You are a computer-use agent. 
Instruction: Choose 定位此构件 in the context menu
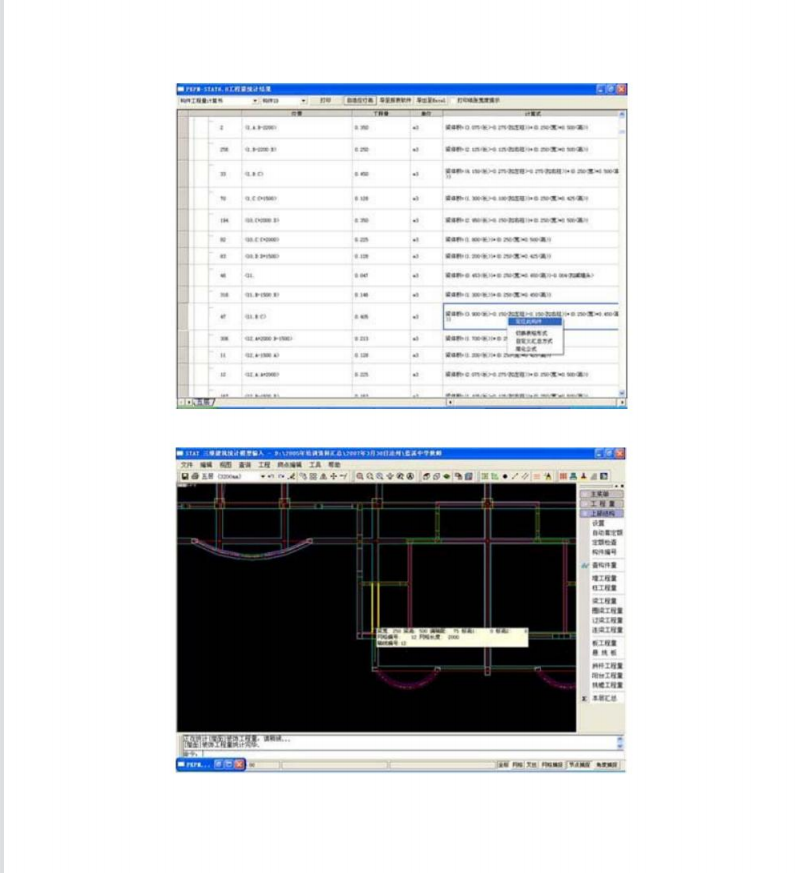(x=535, y=322)
